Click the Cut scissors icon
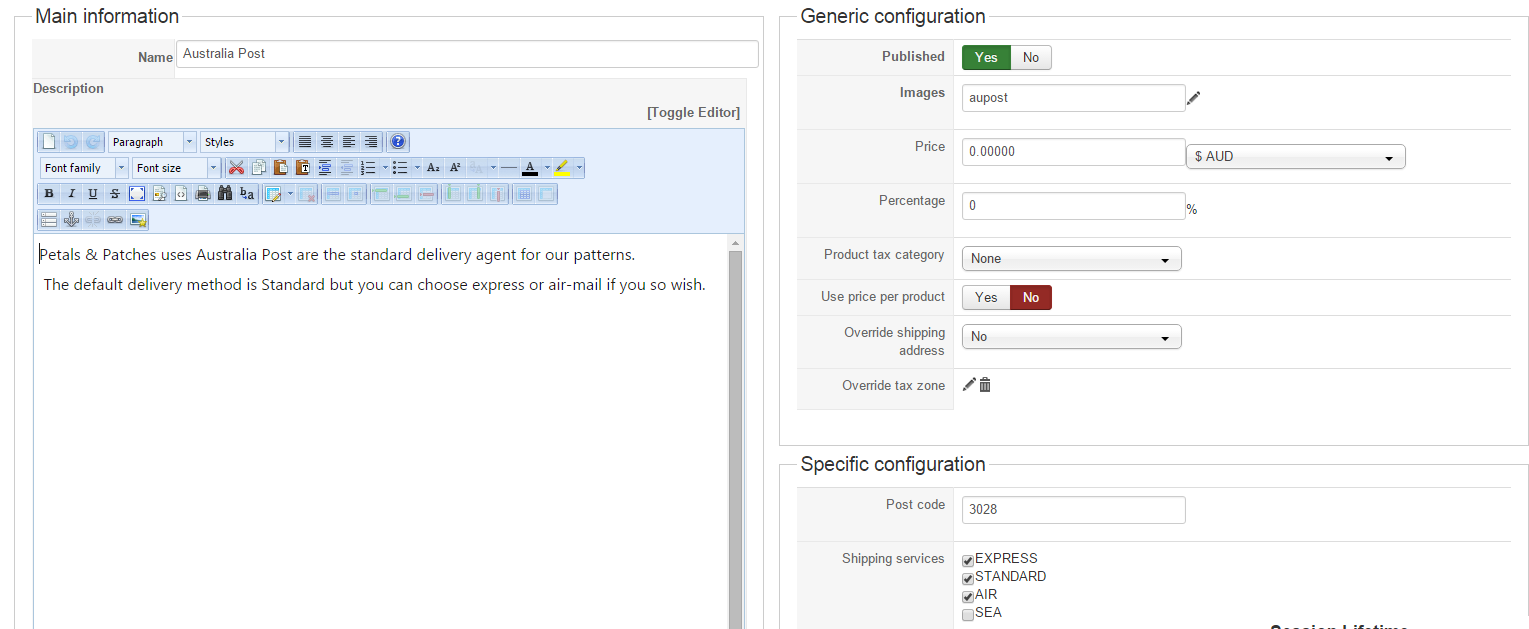Screen dimensions: 1529x629 (236, 168)
